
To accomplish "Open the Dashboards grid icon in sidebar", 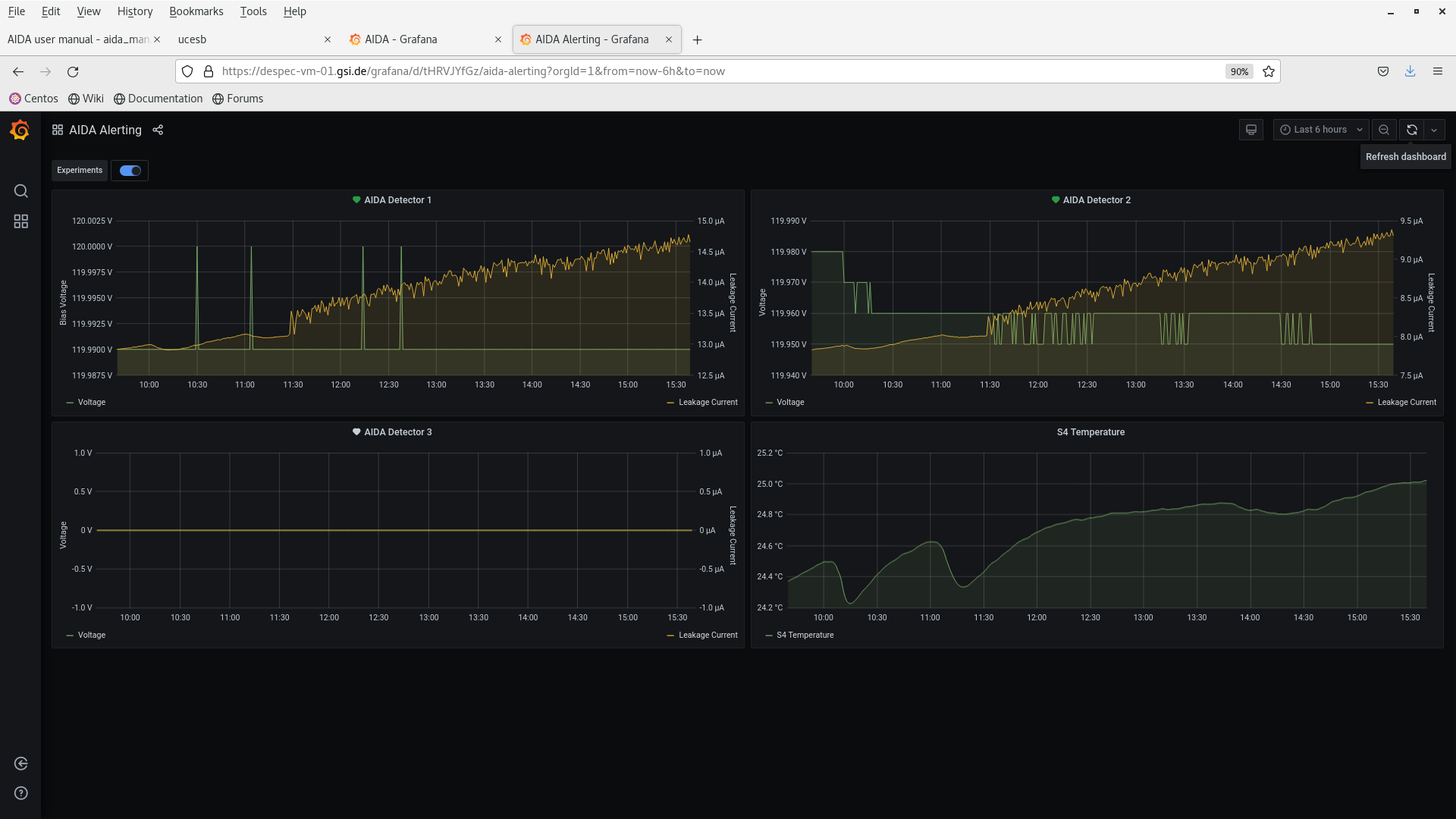I will pyautogui.click(x=20, y=221).
